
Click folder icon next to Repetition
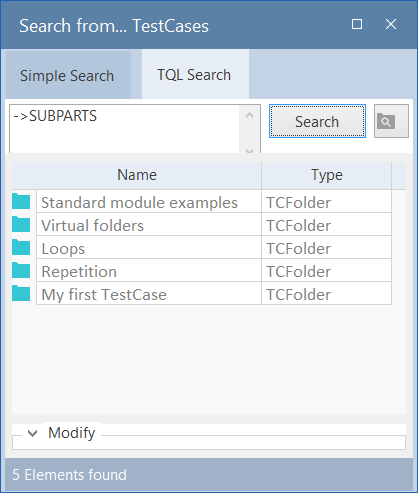click(21, 270)
